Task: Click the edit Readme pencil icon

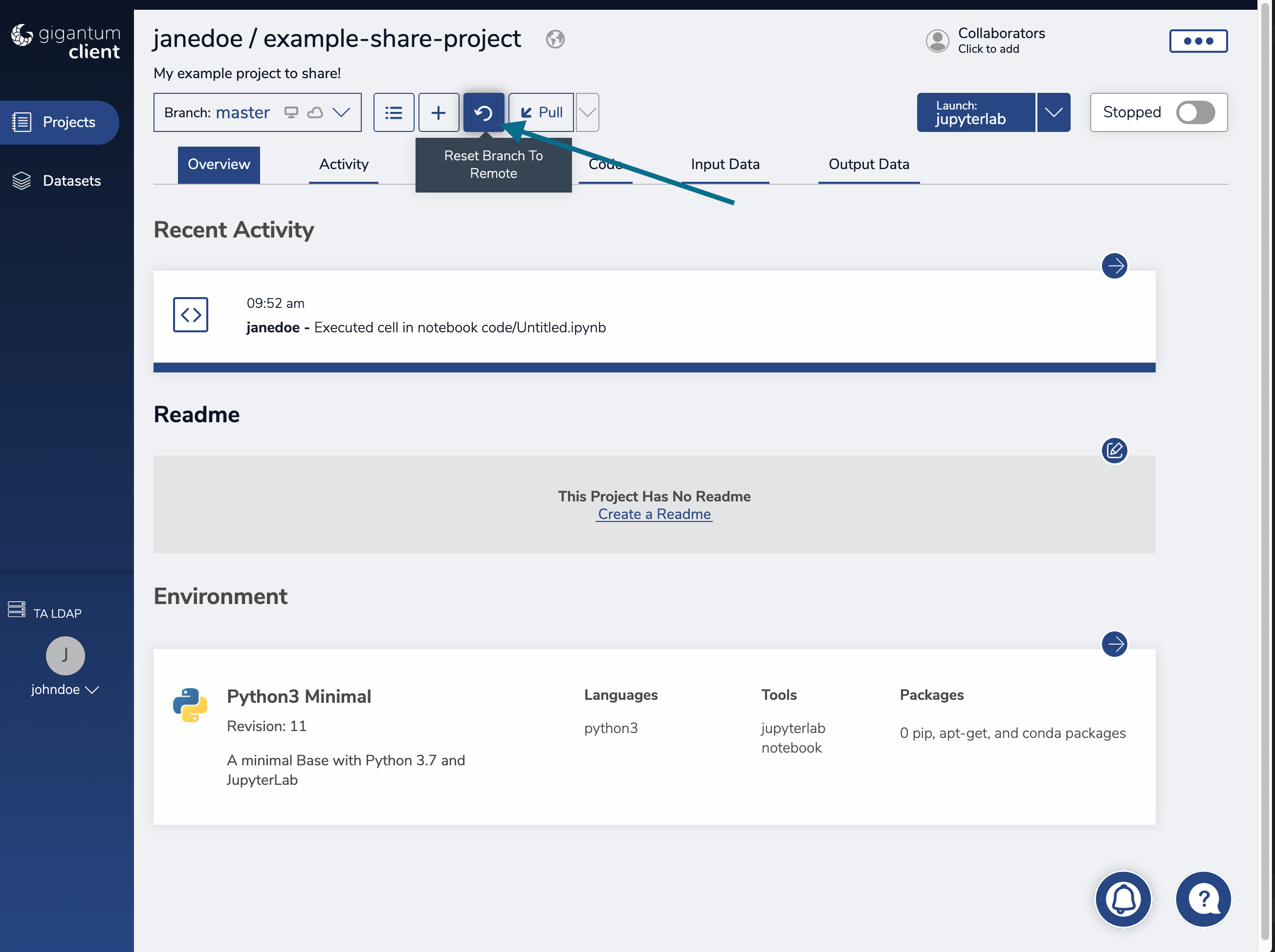Action: [x=1114, y=450]
